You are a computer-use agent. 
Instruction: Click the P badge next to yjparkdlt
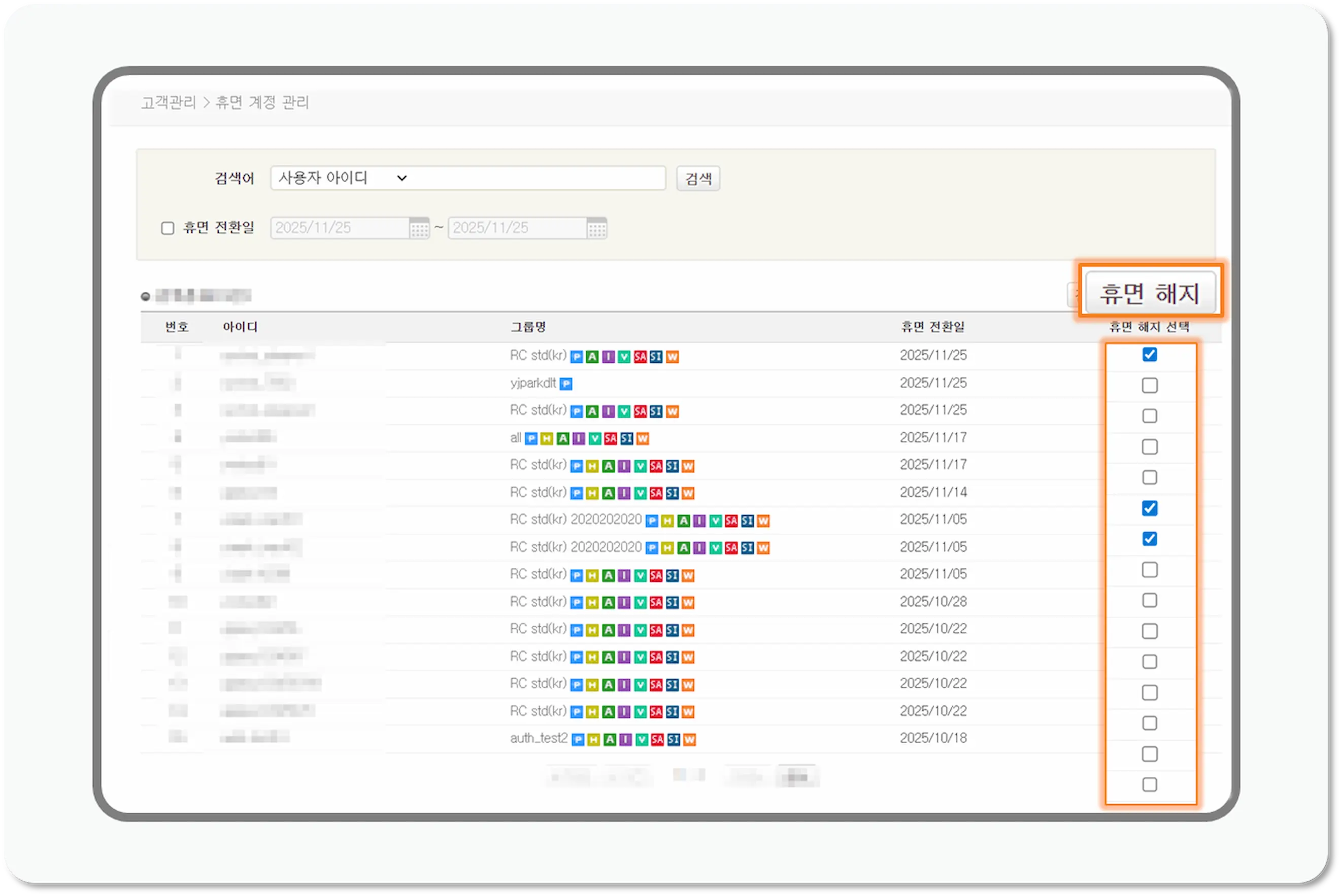point(566,384)
